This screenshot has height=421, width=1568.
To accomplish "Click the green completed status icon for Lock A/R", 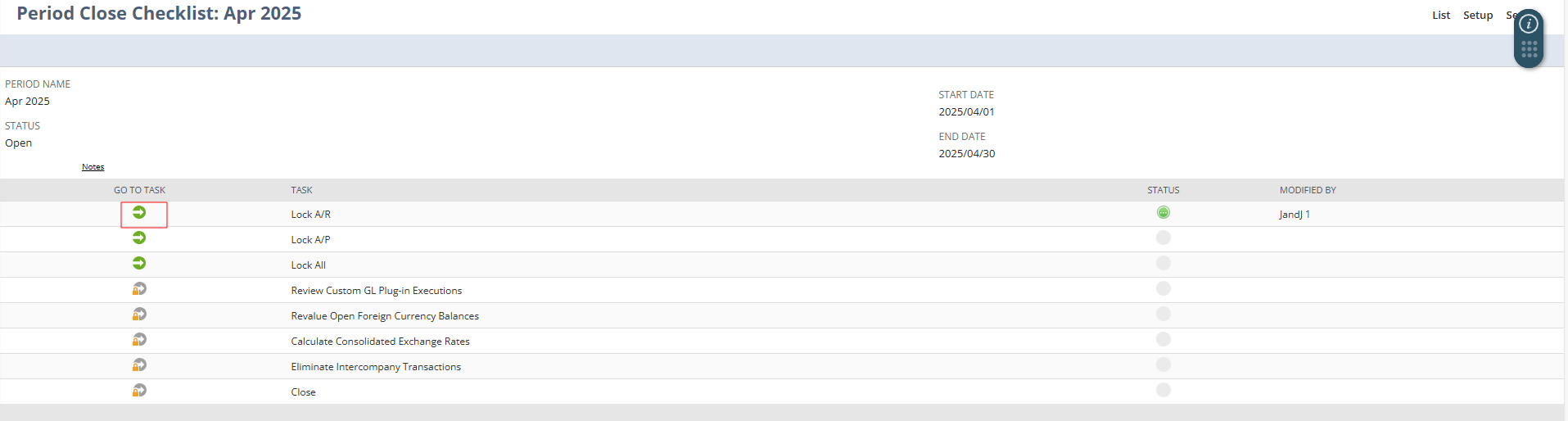I will [1163, 213].
